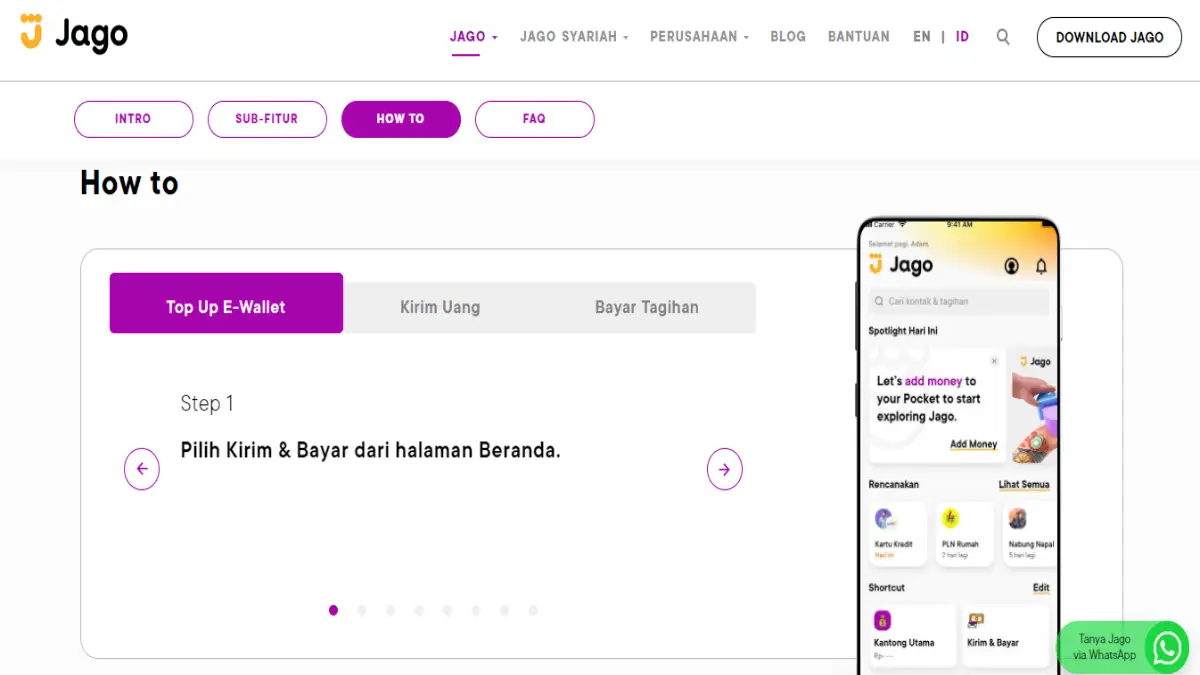
Task: Select the HOW TO pill button
Action: [x=401, y=119]
